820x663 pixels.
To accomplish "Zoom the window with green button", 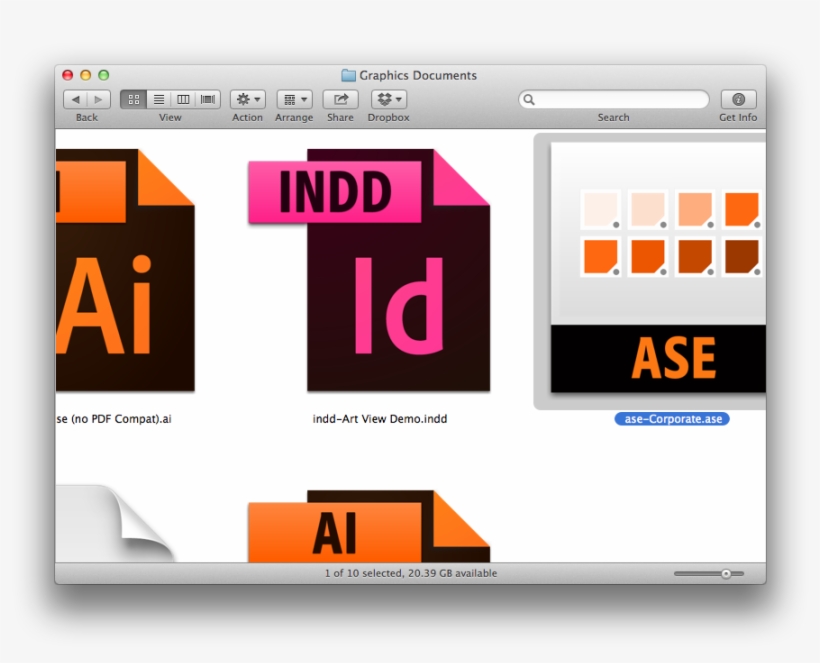I will [x=104, y=75].
